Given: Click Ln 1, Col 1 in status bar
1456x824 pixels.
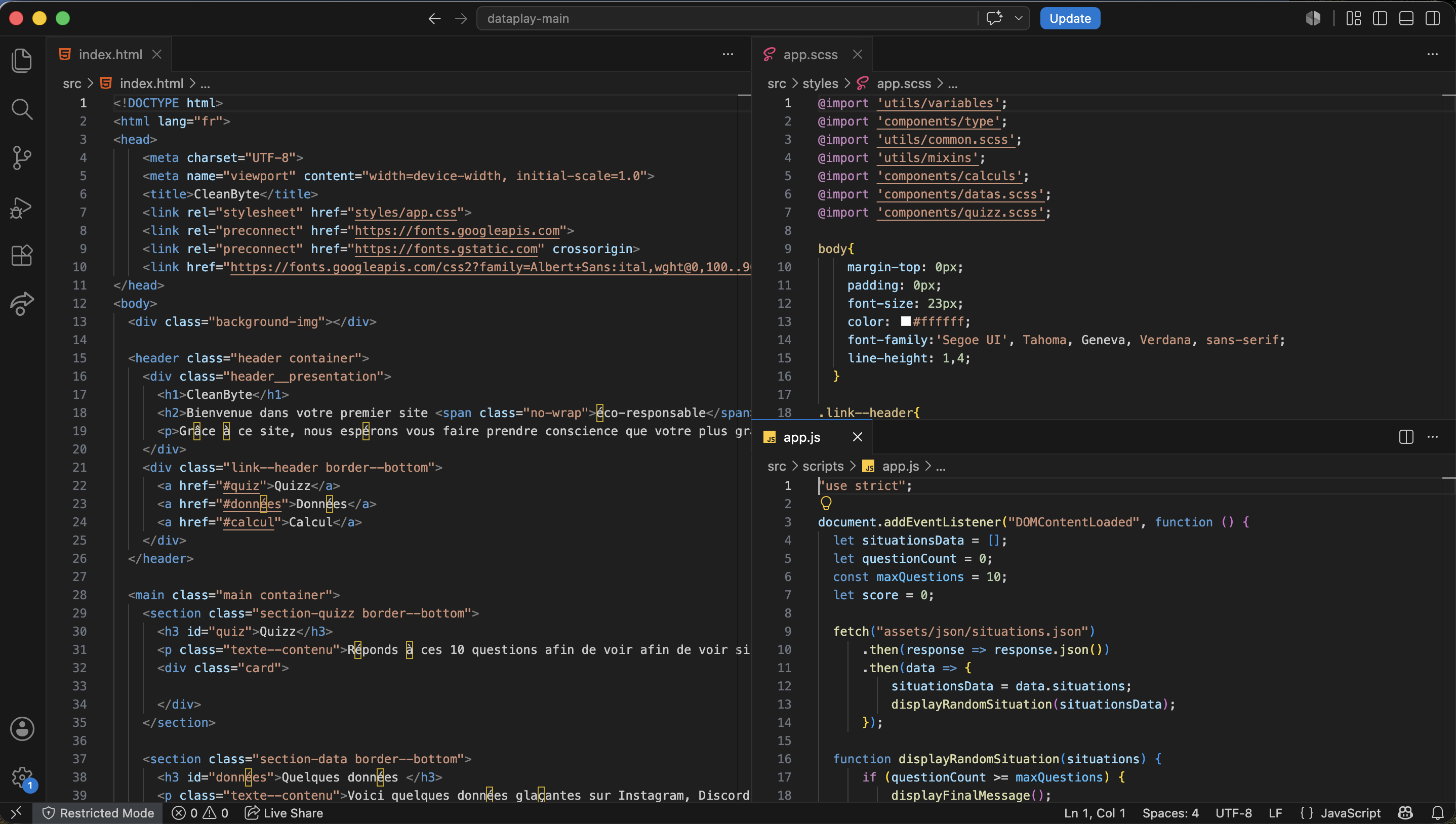Looking at the screenshot, I should [x=1095, y=813].
